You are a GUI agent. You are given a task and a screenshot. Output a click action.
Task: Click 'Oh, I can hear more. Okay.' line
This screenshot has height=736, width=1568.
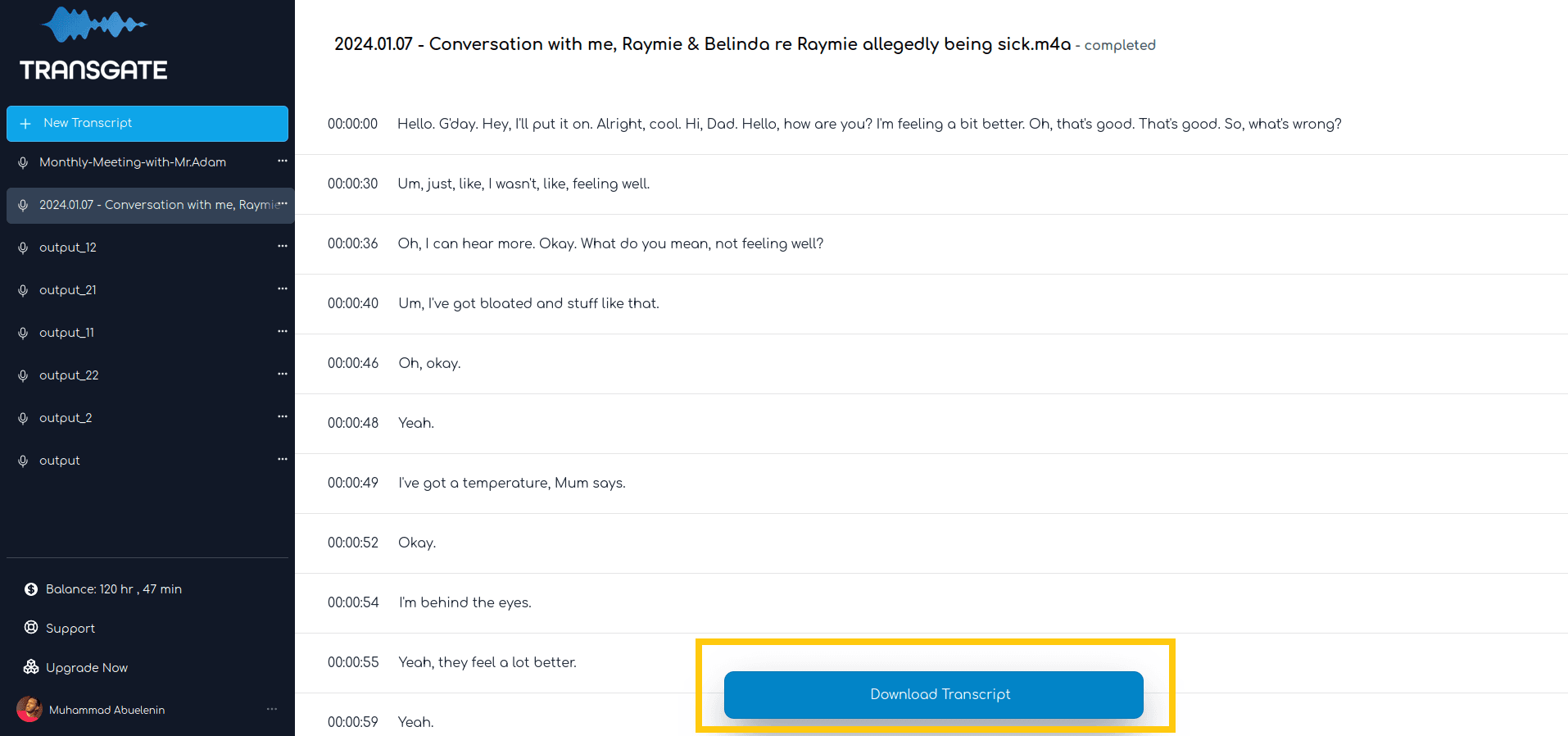[610, 243]
